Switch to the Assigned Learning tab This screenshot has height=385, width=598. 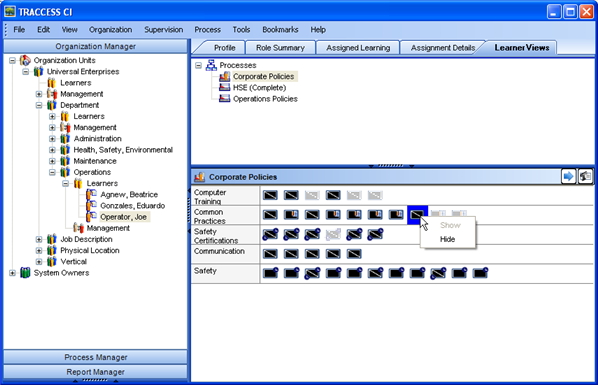(358, 48)
